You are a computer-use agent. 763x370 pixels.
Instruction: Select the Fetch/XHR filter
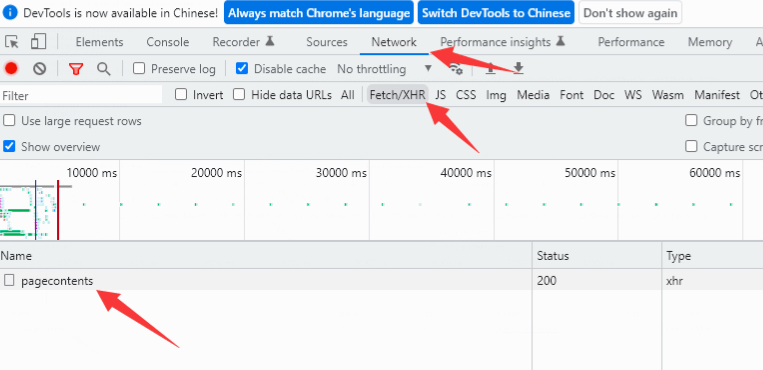coord(398,95)
